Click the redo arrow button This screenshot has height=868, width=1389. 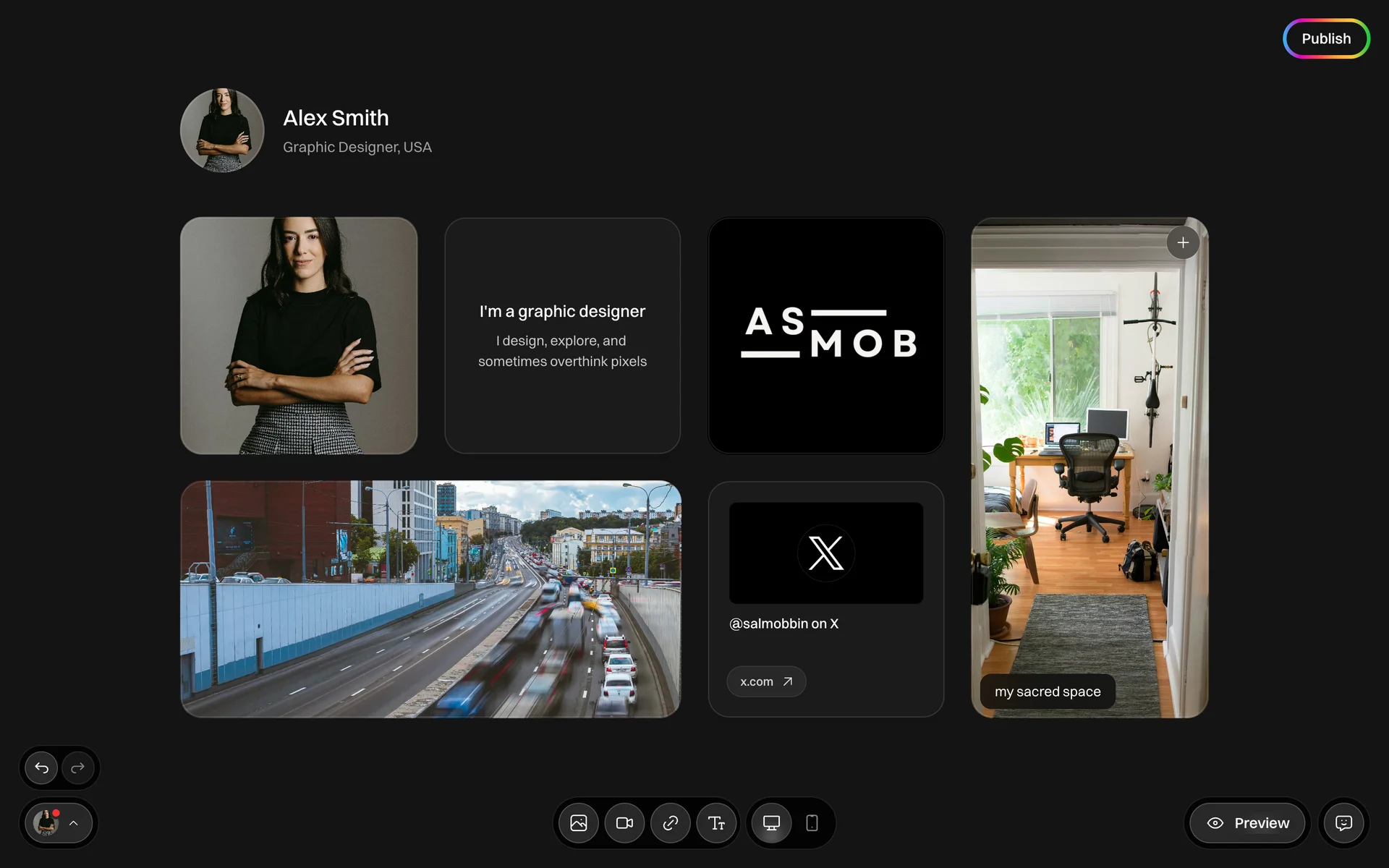click(x=78, y=767)
